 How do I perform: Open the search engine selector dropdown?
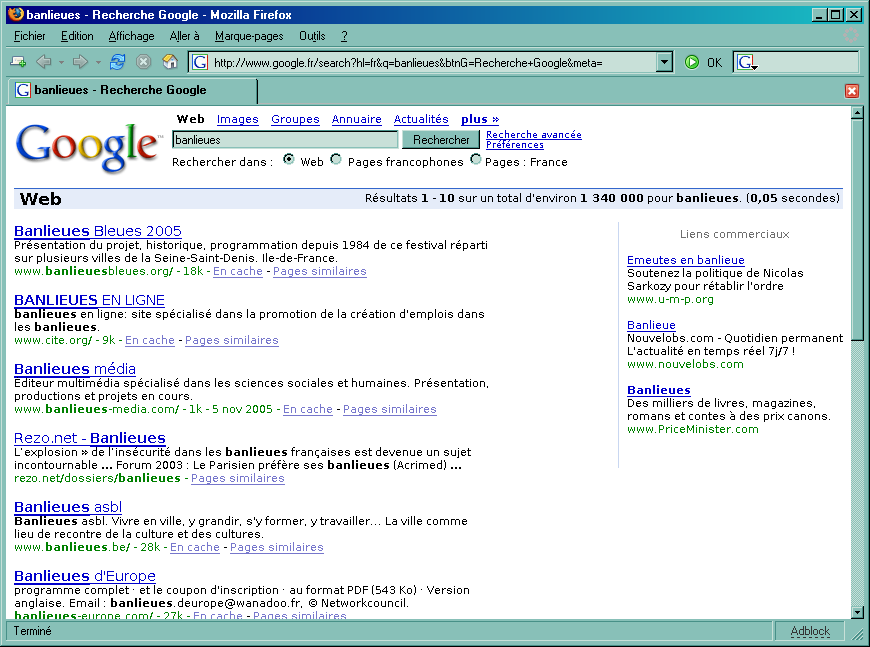tap(747, 63)
